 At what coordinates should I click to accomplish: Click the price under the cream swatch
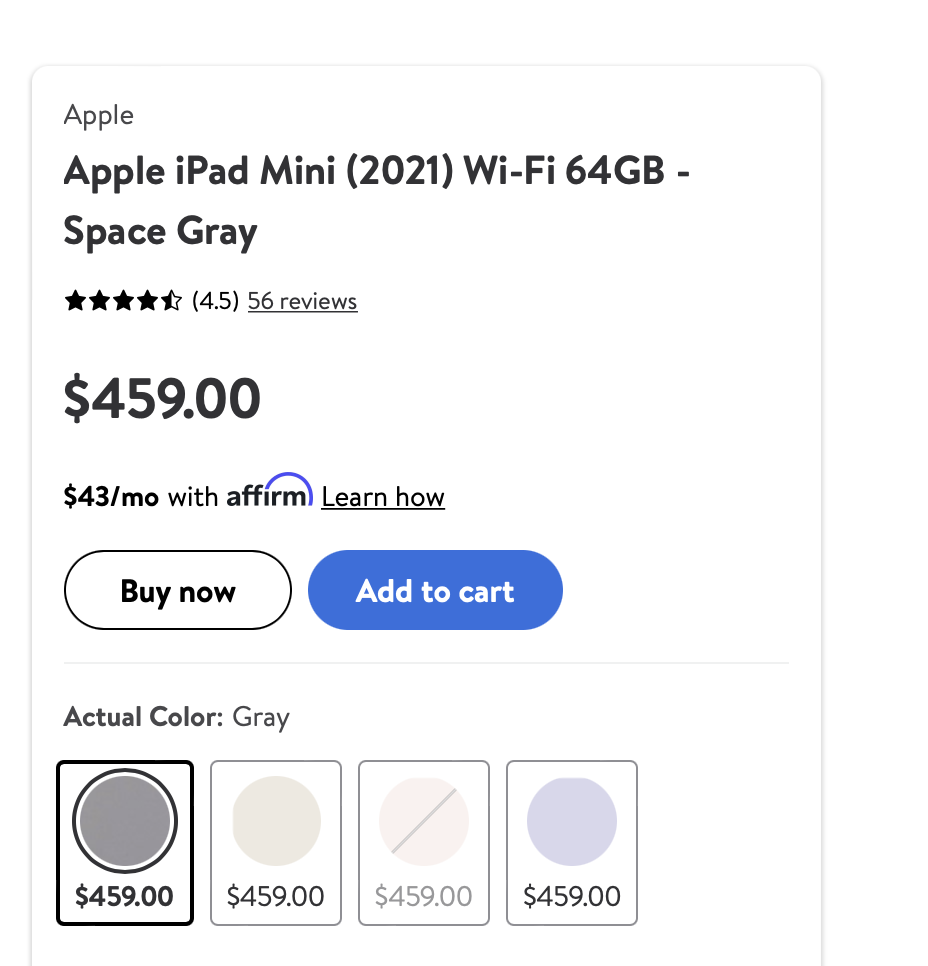click(x=276, y=896)
